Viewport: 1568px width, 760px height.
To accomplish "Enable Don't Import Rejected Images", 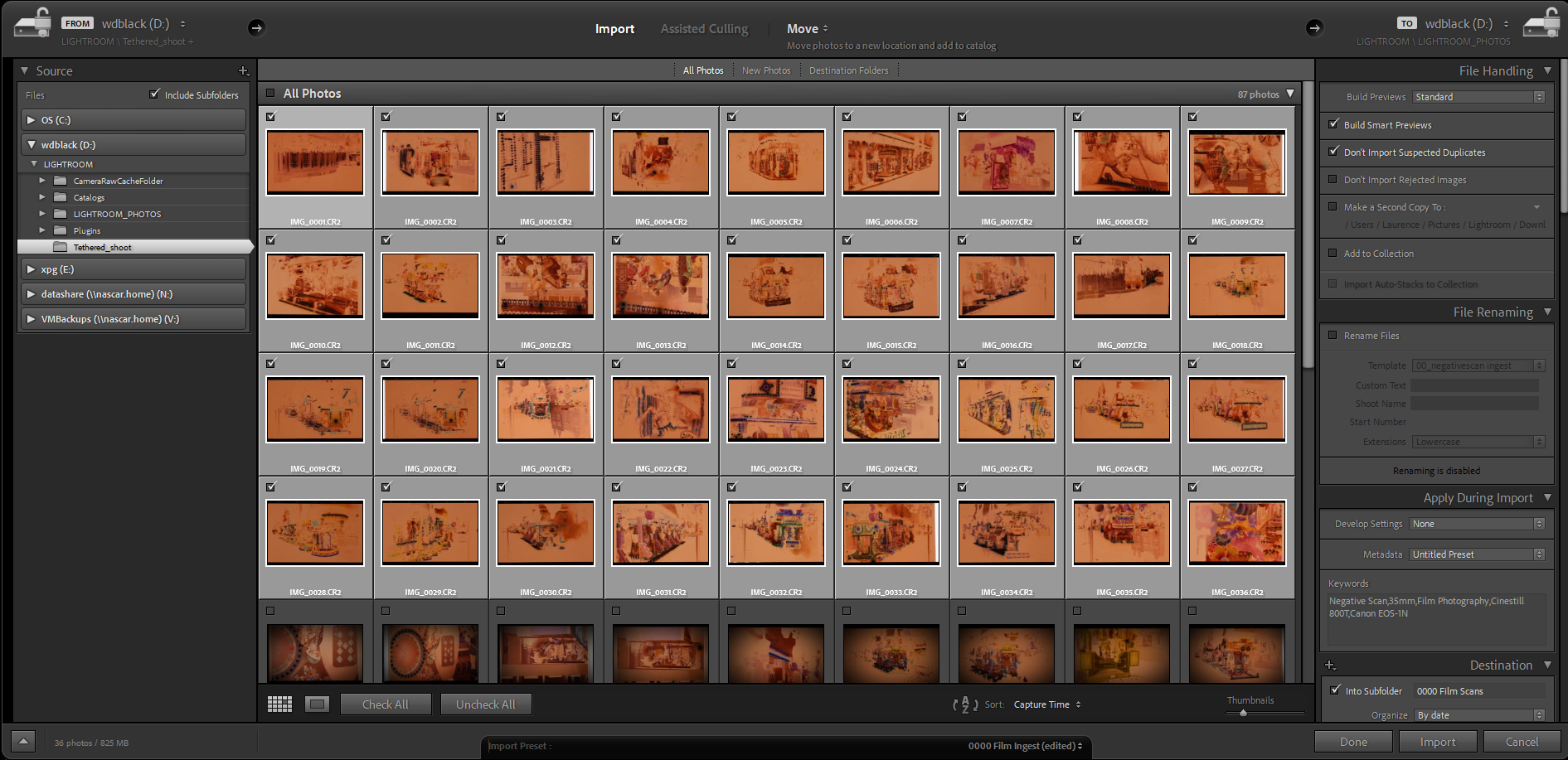I will click(x=1333, y=180).
